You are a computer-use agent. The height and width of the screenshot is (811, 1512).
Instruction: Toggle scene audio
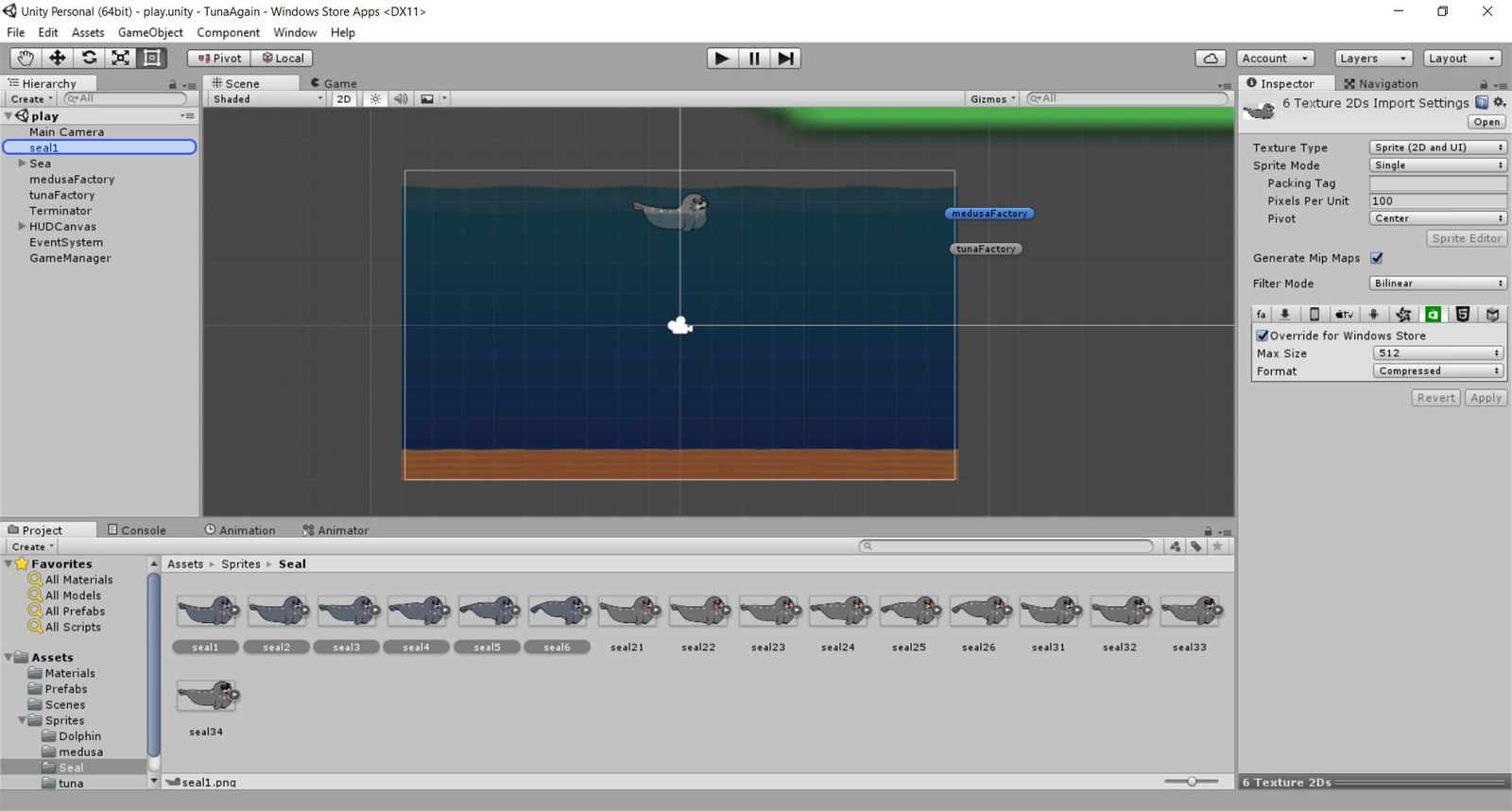click(x=401, y=98)
